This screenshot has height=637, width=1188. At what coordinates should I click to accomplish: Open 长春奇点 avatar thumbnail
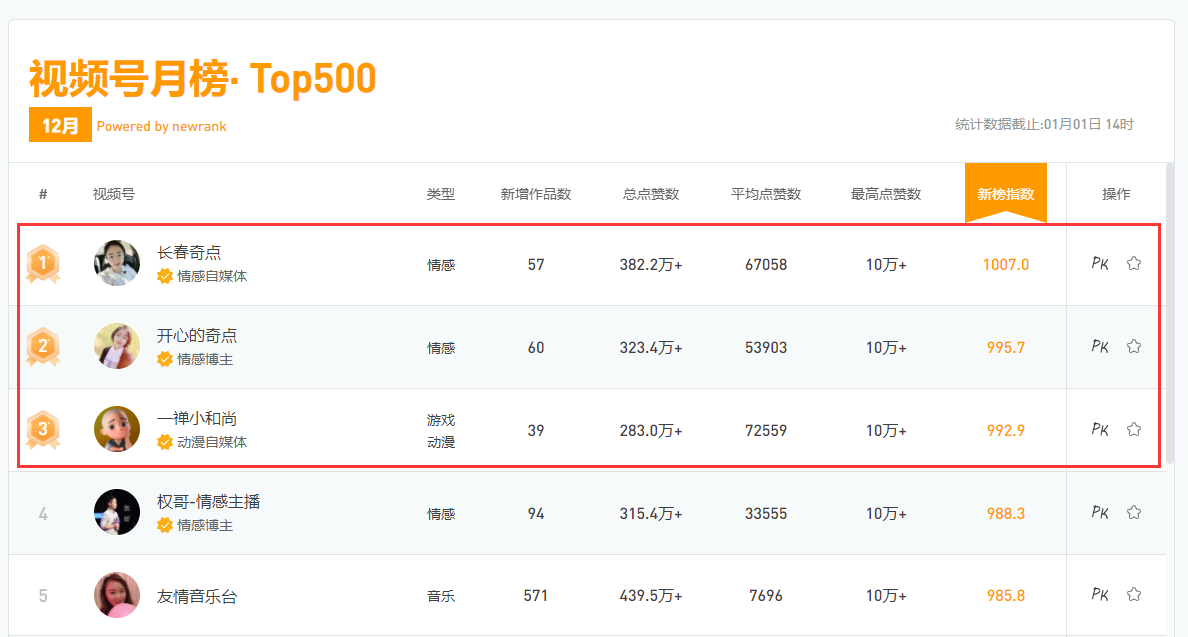click(x=117, y=264)
